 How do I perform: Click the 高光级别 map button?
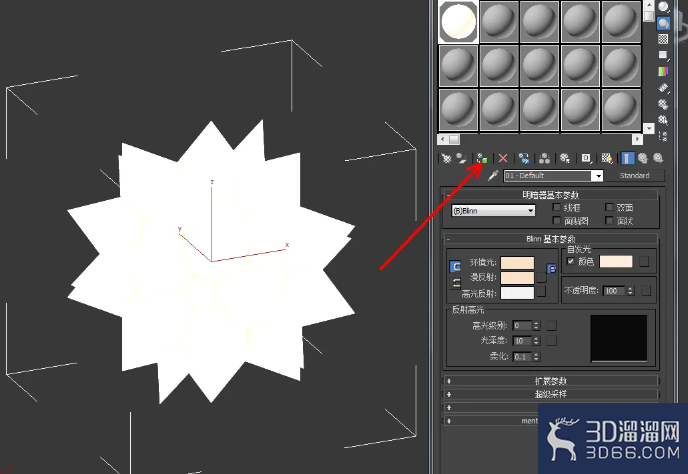[x=552, y=325]
